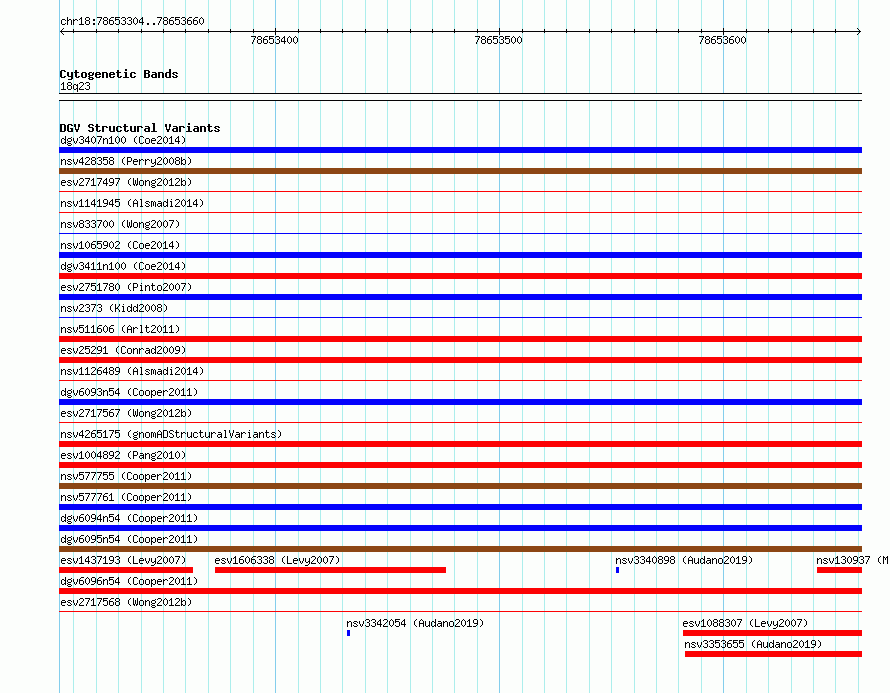The width and height of the screenshot is (890, 693).
Task: Click the red bar under nsv4265175
Action: pyautogui.click(x=460, y=444)
